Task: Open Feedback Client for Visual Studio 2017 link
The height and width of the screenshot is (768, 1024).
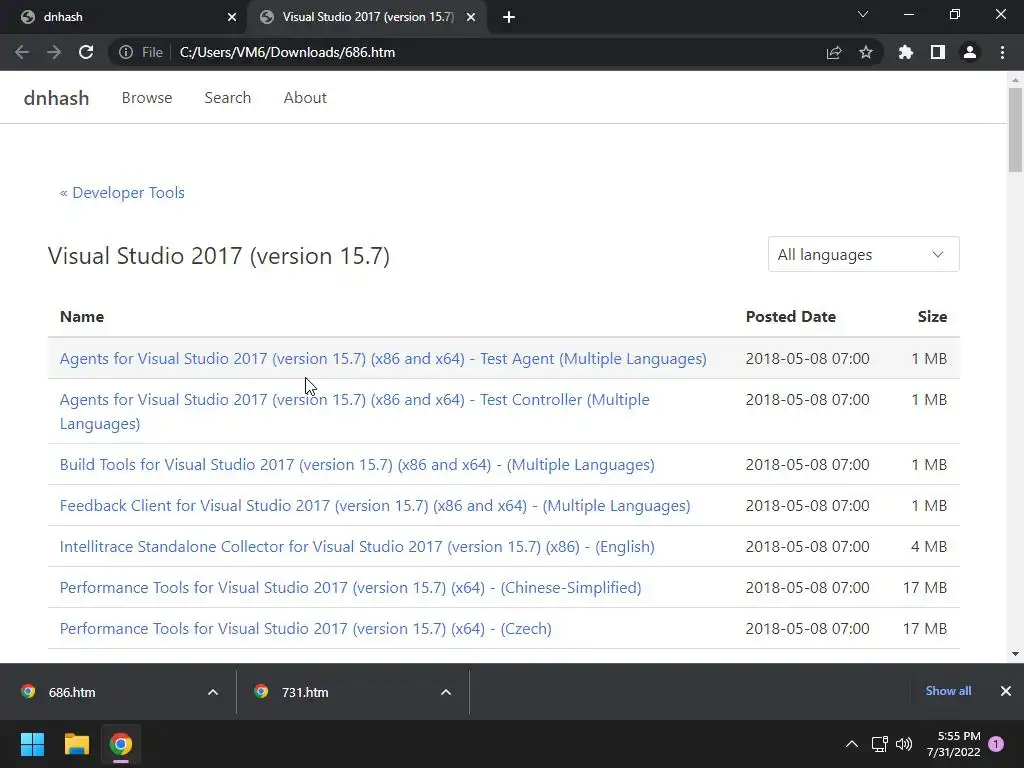Action: coord(375,505)
